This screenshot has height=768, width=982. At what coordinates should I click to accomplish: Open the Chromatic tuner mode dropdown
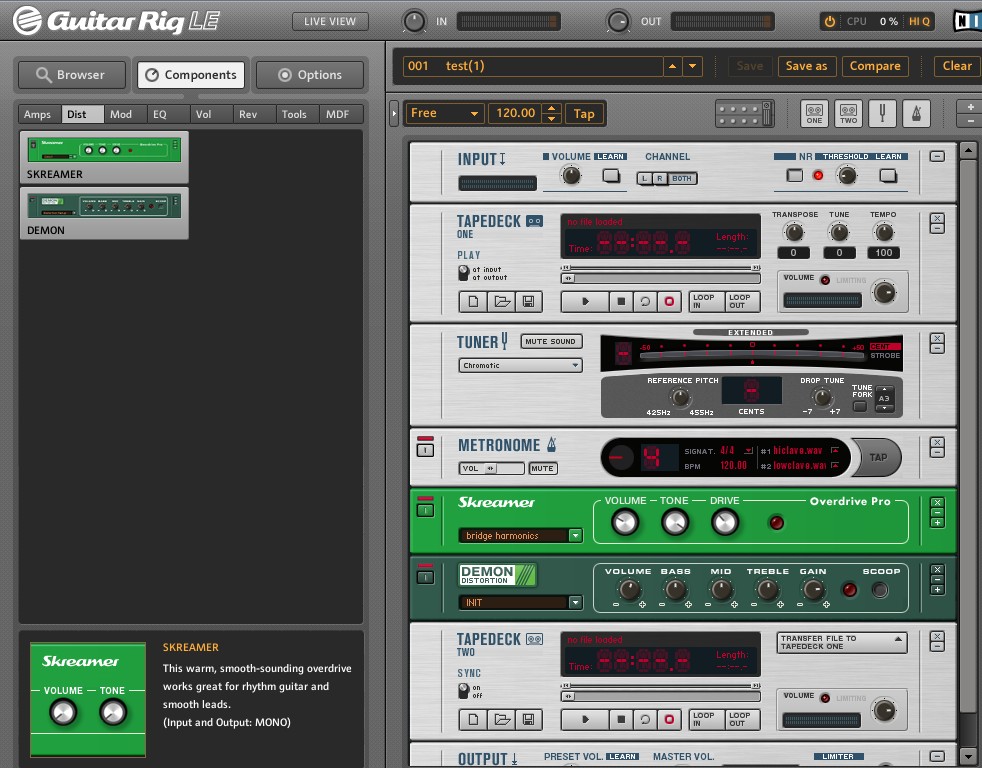coord(520,365)
